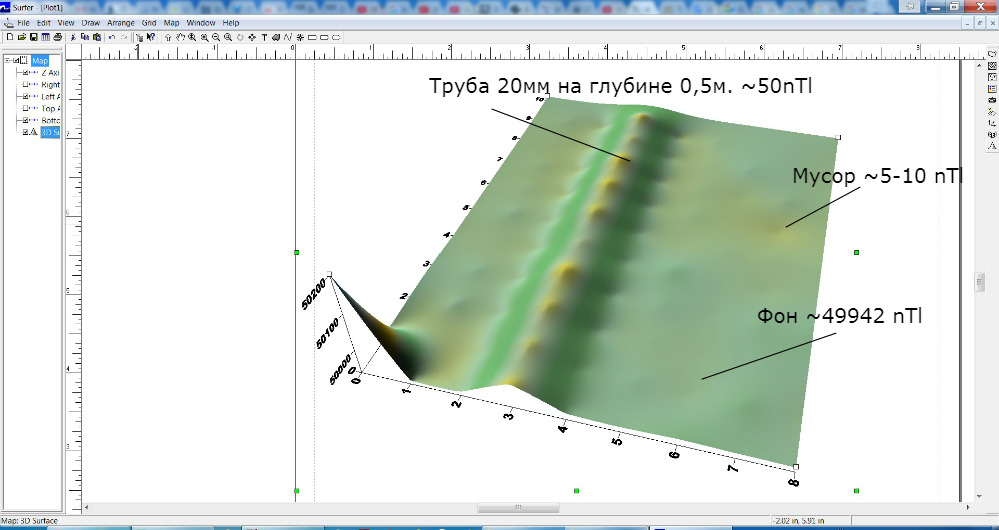
Task: Click the Zoom selected magnifier
Action: point(227,38)
